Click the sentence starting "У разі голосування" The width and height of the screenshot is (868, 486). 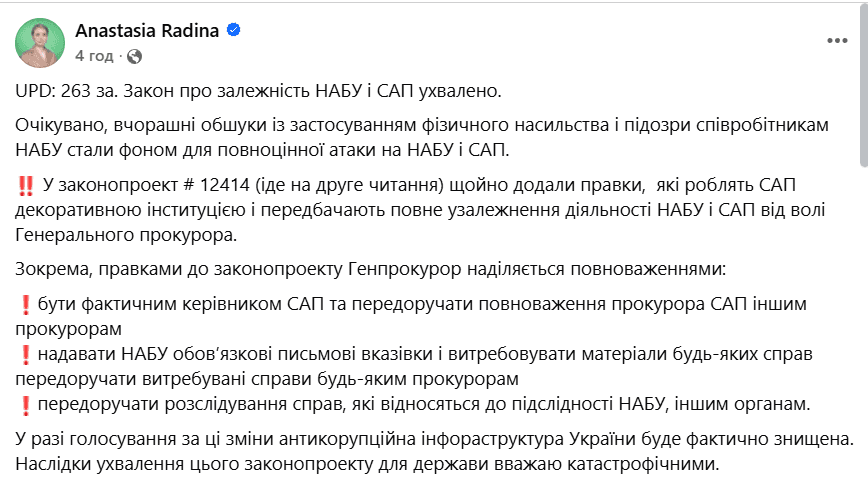click(x=435, y=439)
